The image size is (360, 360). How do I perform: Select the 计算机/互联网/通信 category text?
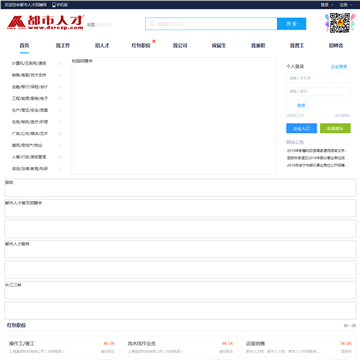pos(29,63)
